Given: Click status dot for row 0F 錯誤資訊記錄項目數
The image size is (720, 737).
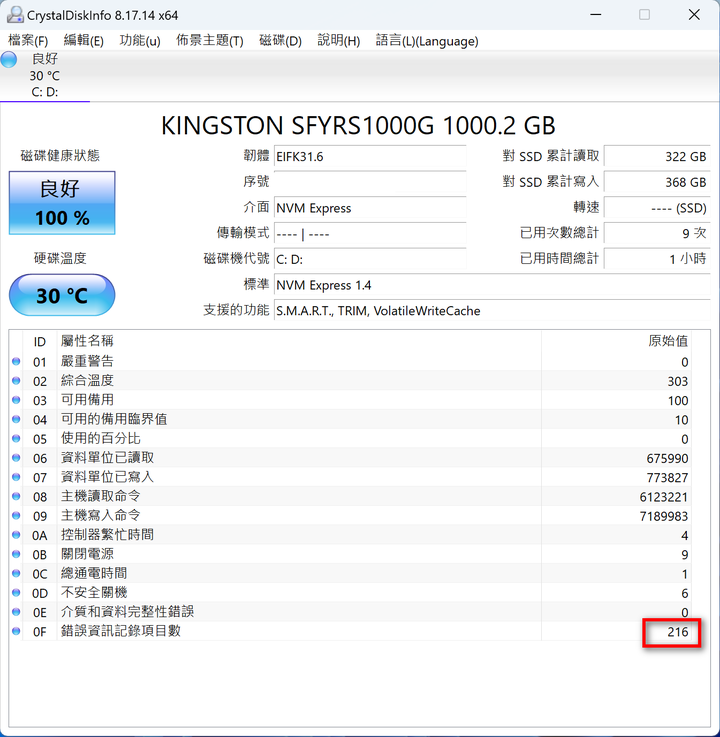Looking at the screenshot, I should click(x=16, y=631).
